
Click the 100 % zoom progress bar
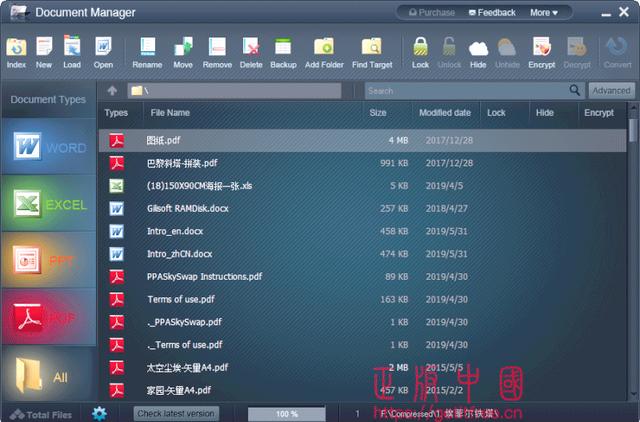coord(287,414)
